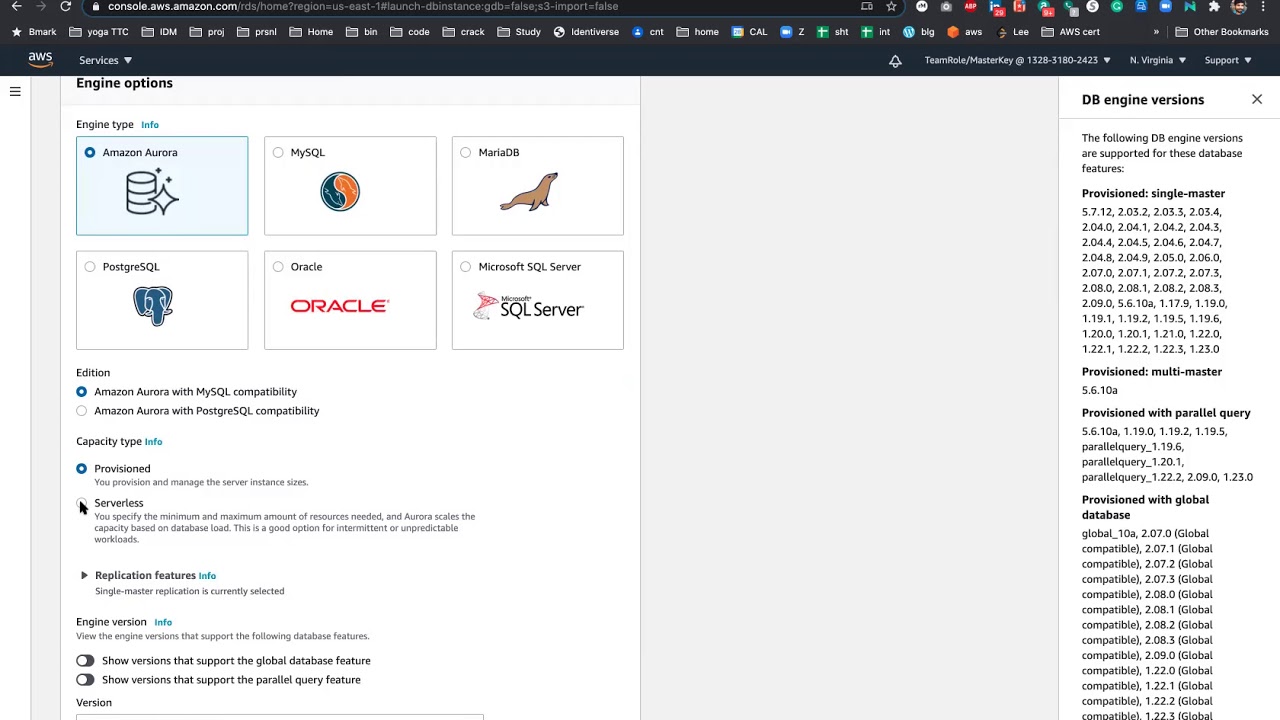Image resolution: width=1280 pixels, height=720 pixels.
Task: Open the Identiverse bookmark
Action: coord(587,32)
